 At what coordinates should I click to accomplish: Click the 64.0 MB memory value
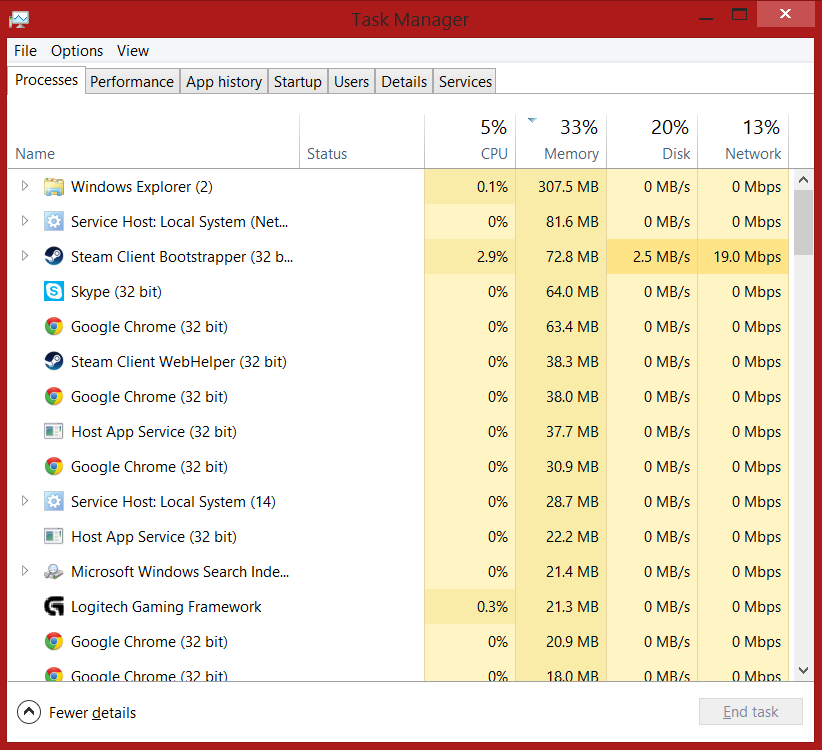point(572,292)
